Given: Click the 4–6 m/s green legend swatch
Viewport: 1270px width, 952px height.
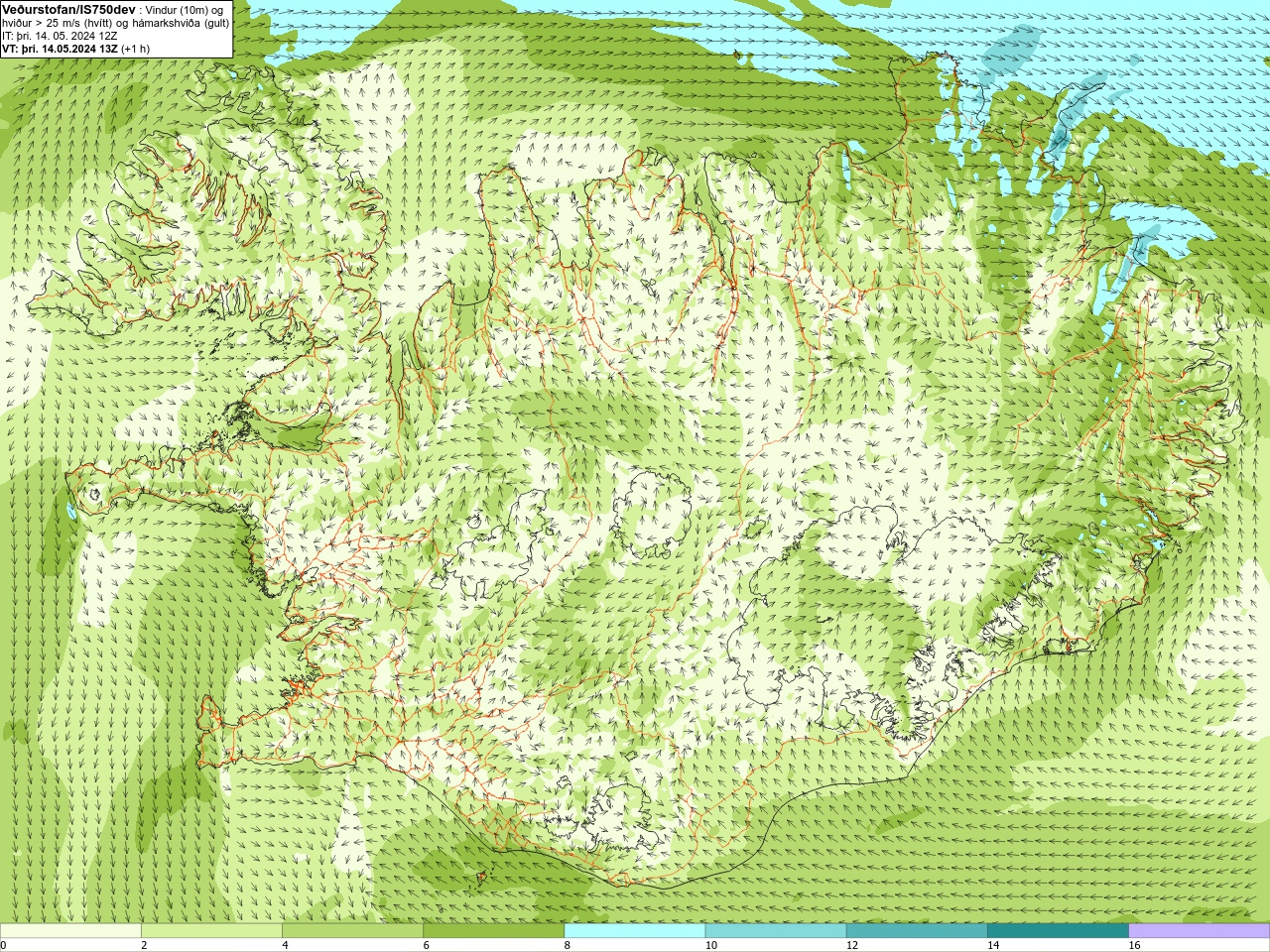Looking at the screenshot, I should pyautogui.click(x=352, y=931).
